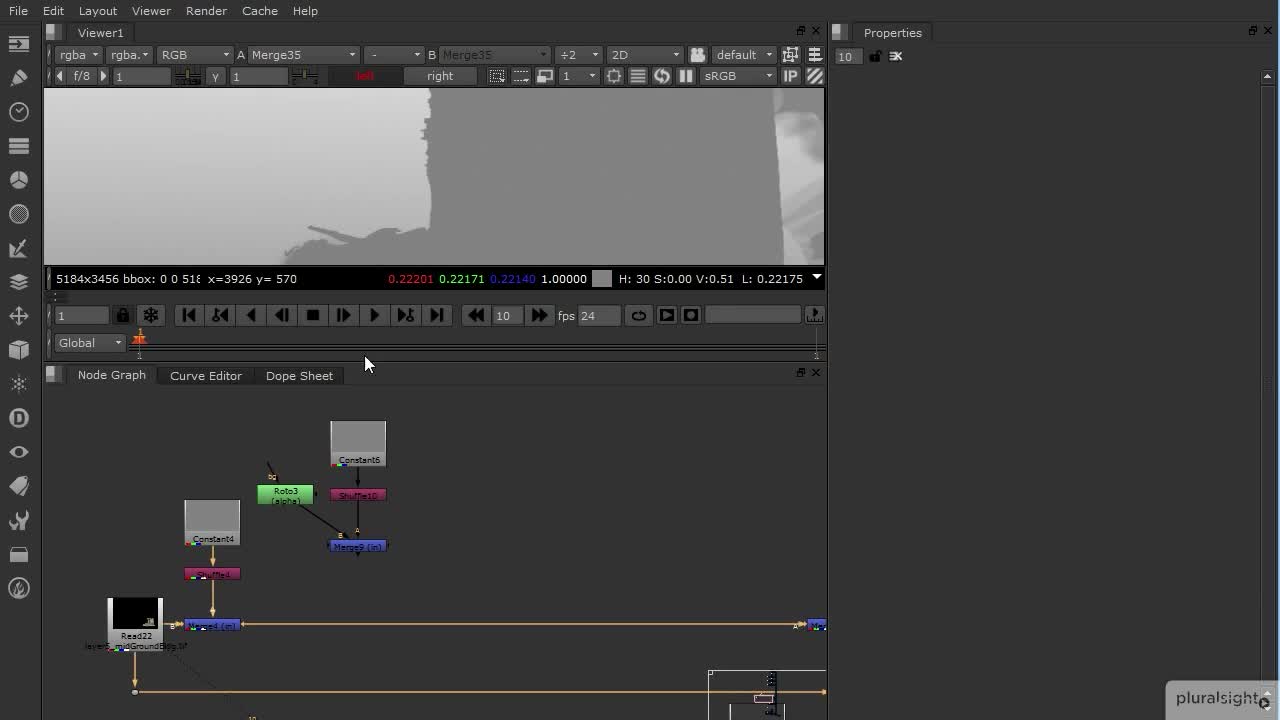The width and height of the screenshot is (1280, 720).
Task: Open the Transform nodes move icon
Action: click(x=19, y=316)
